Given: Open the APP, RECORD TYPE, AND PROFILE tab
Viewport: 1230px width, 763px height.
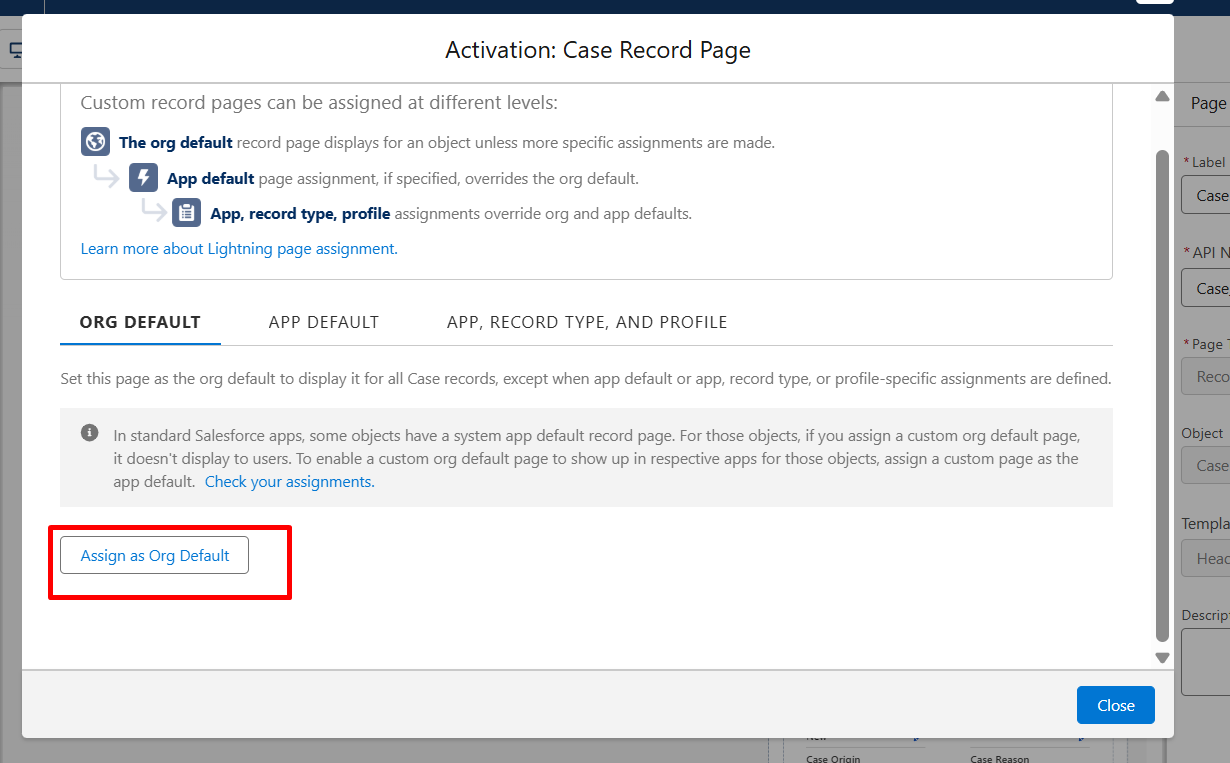Looking at the screenshot, I should coord(587,322).
